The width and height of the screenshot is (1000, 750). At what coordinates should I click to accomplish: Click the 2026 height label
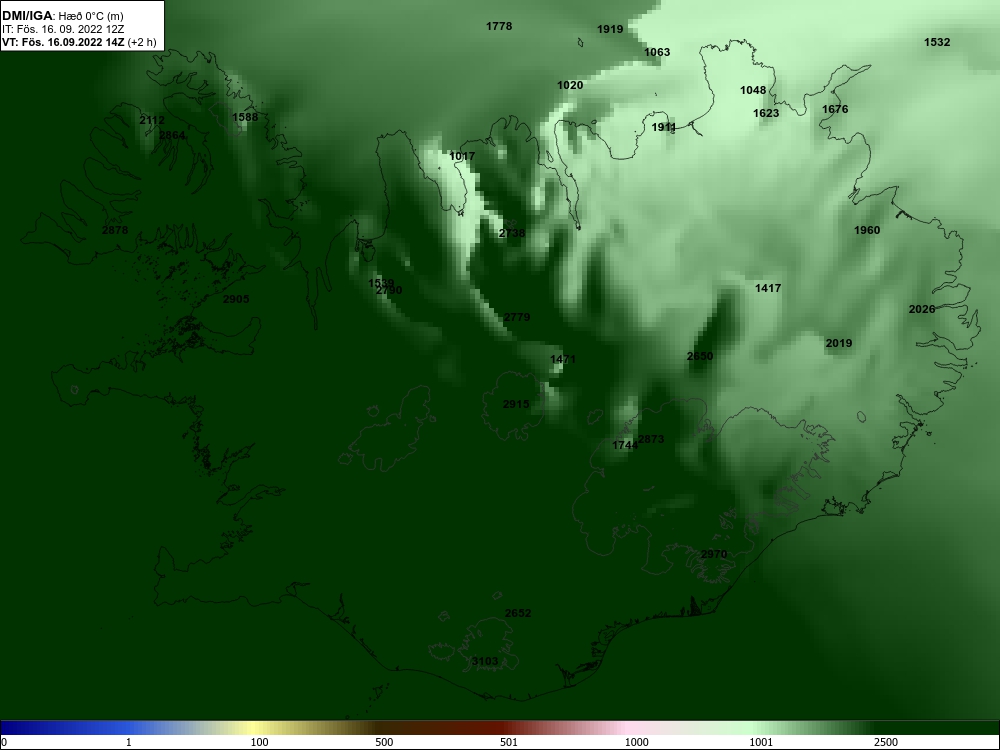pos(922,309)
